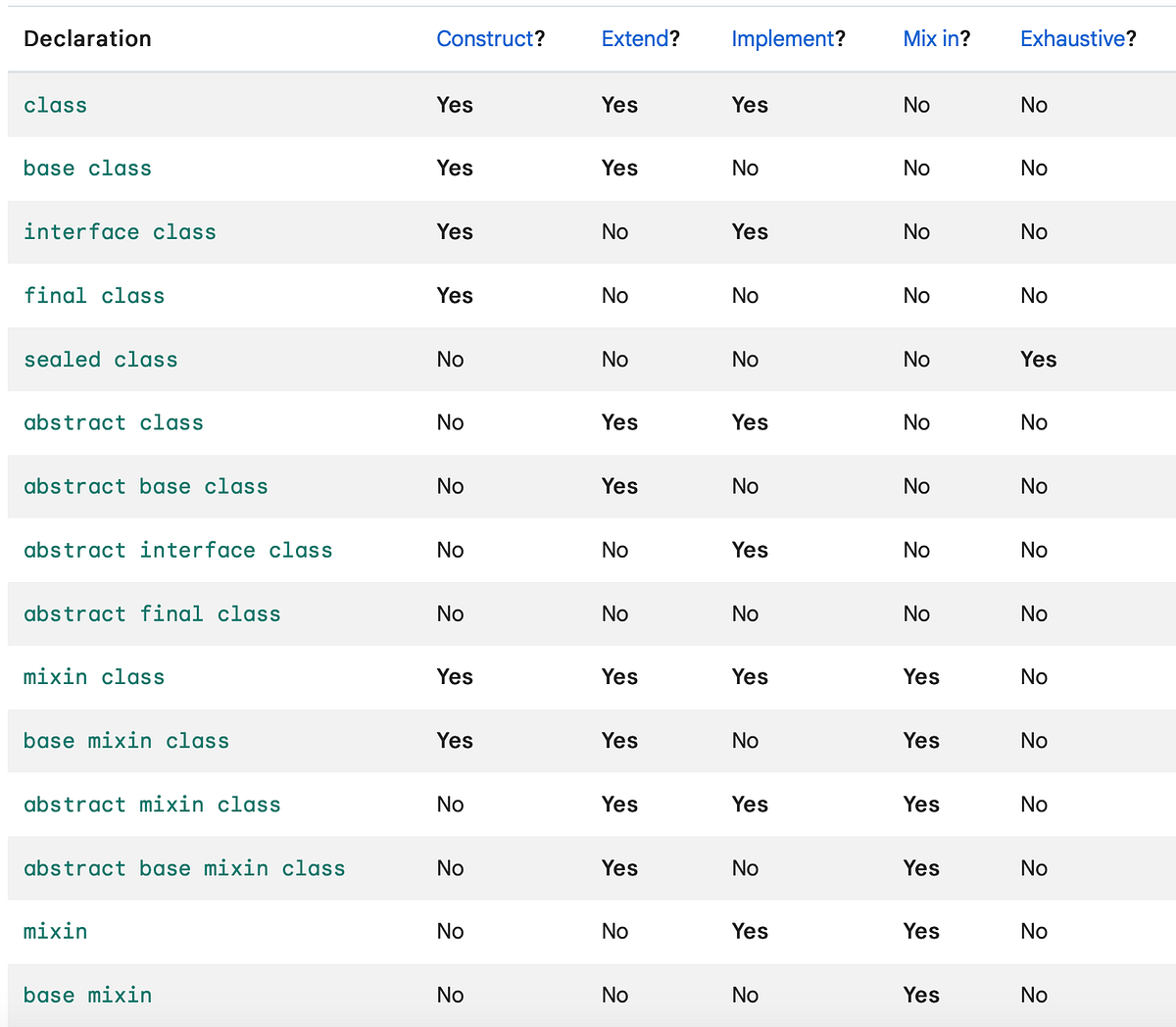Select the 'abstract mixin class' declaration
This screenshot has height=1027, width=1176.
click(x=152, y=805)
